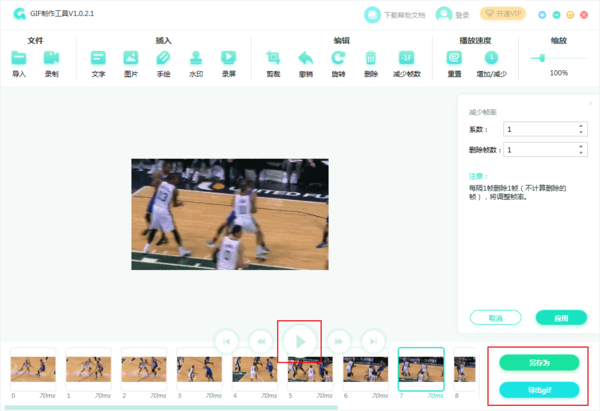Screen dimensions: 600x411
Task: Click the 删除 (Delete) trash icon
Action: [x=371, y=59]
